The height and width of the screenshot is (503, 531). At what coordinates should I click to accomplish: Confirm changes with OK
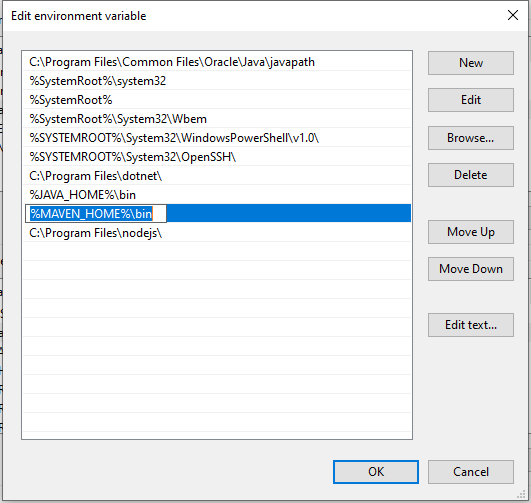376,472
